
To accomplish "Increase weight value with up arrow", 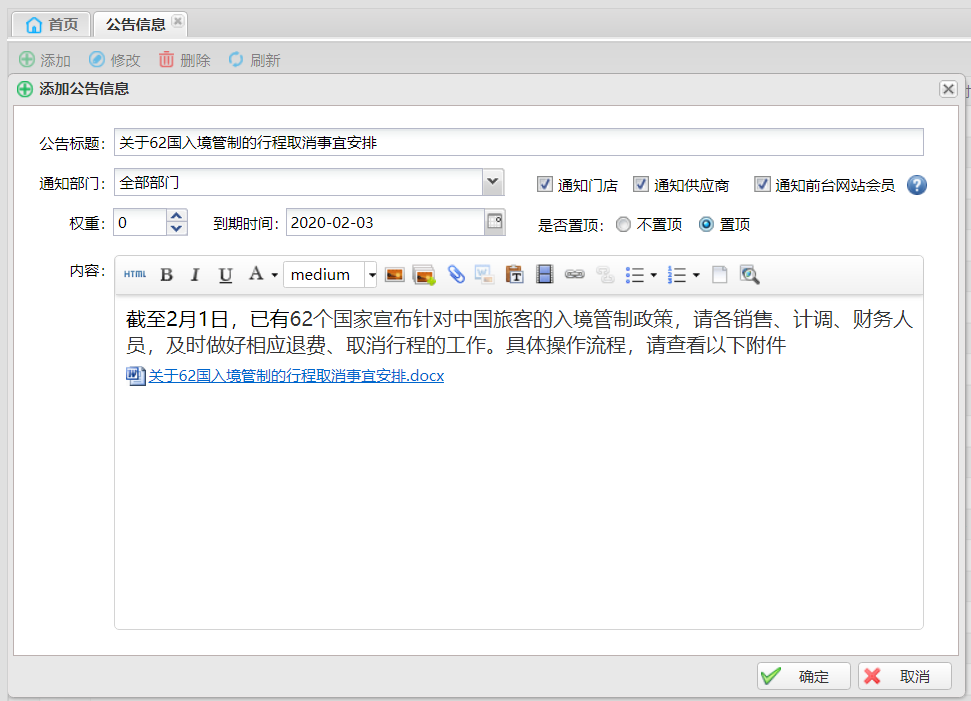I will pos(176,216).
